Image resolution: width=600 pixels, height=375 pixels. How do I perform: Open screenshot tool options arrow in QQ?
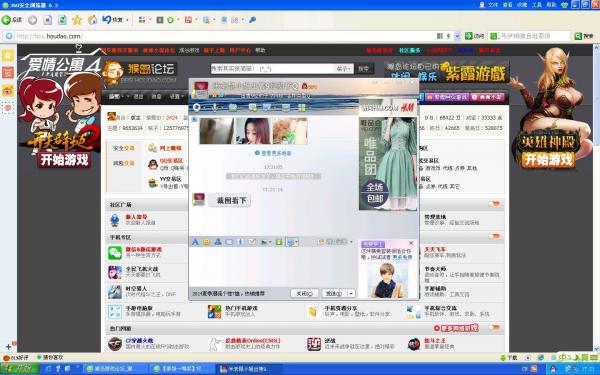[x=297, y=242]
